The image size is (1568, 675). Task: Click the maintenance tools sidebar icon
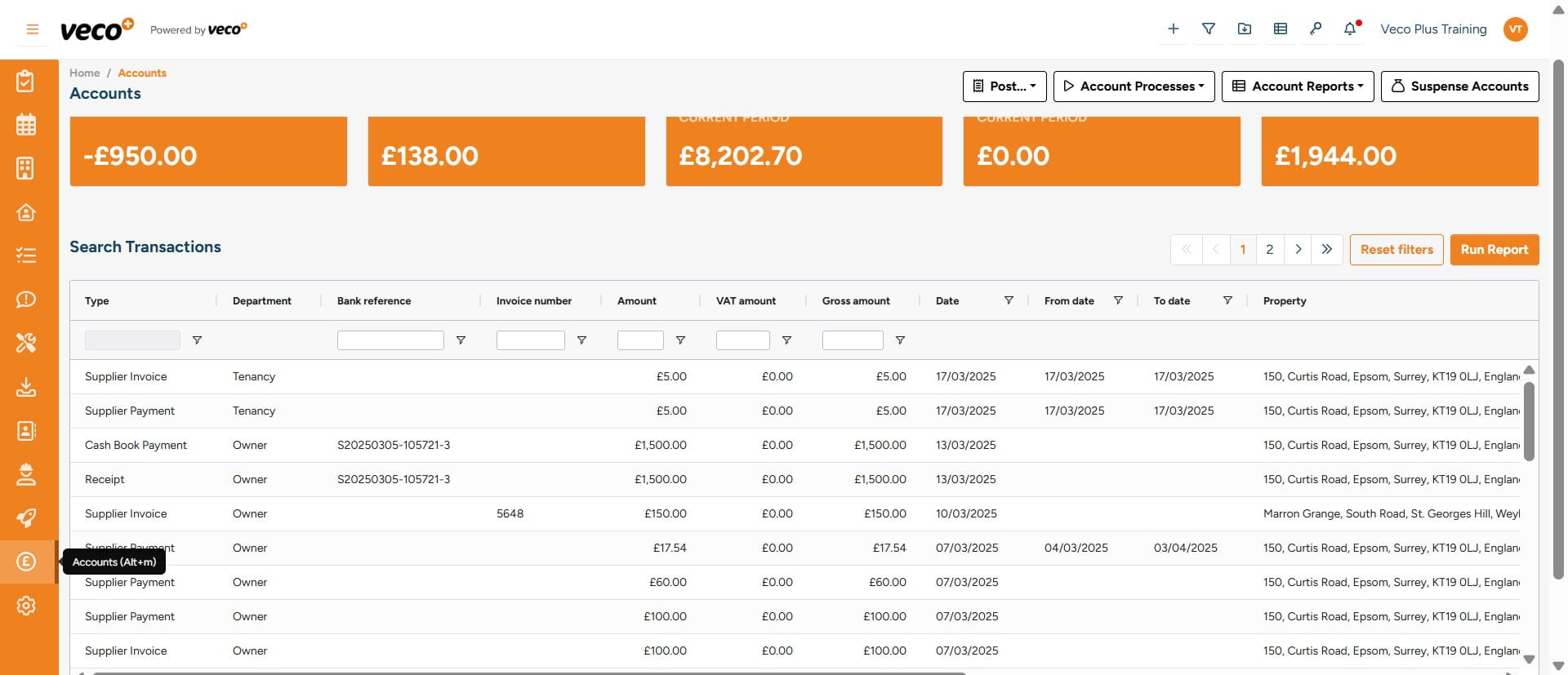tap(26, 343)
